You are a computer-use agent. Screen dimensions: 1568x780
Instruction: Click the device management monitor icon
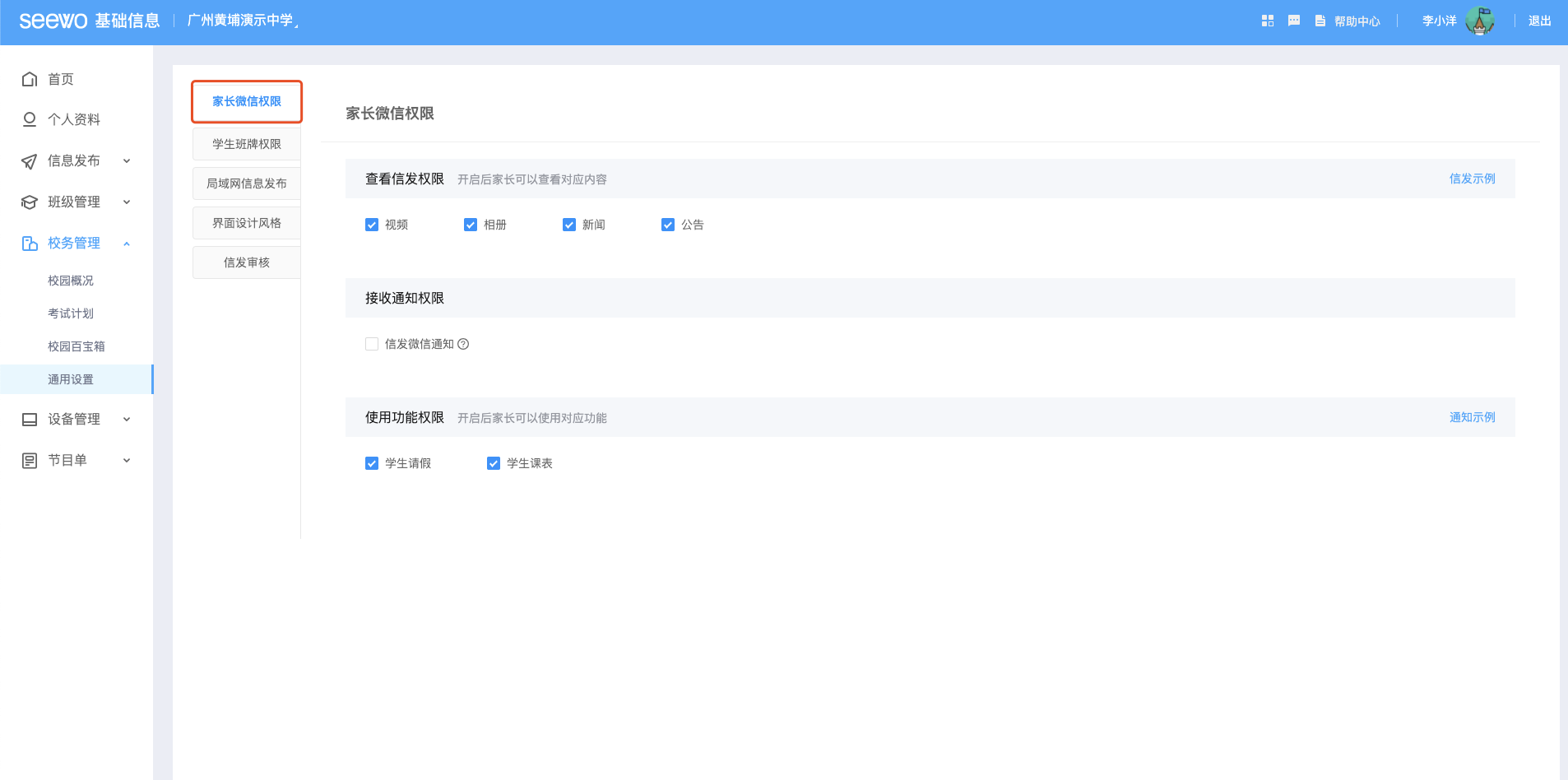coord(30,420)
